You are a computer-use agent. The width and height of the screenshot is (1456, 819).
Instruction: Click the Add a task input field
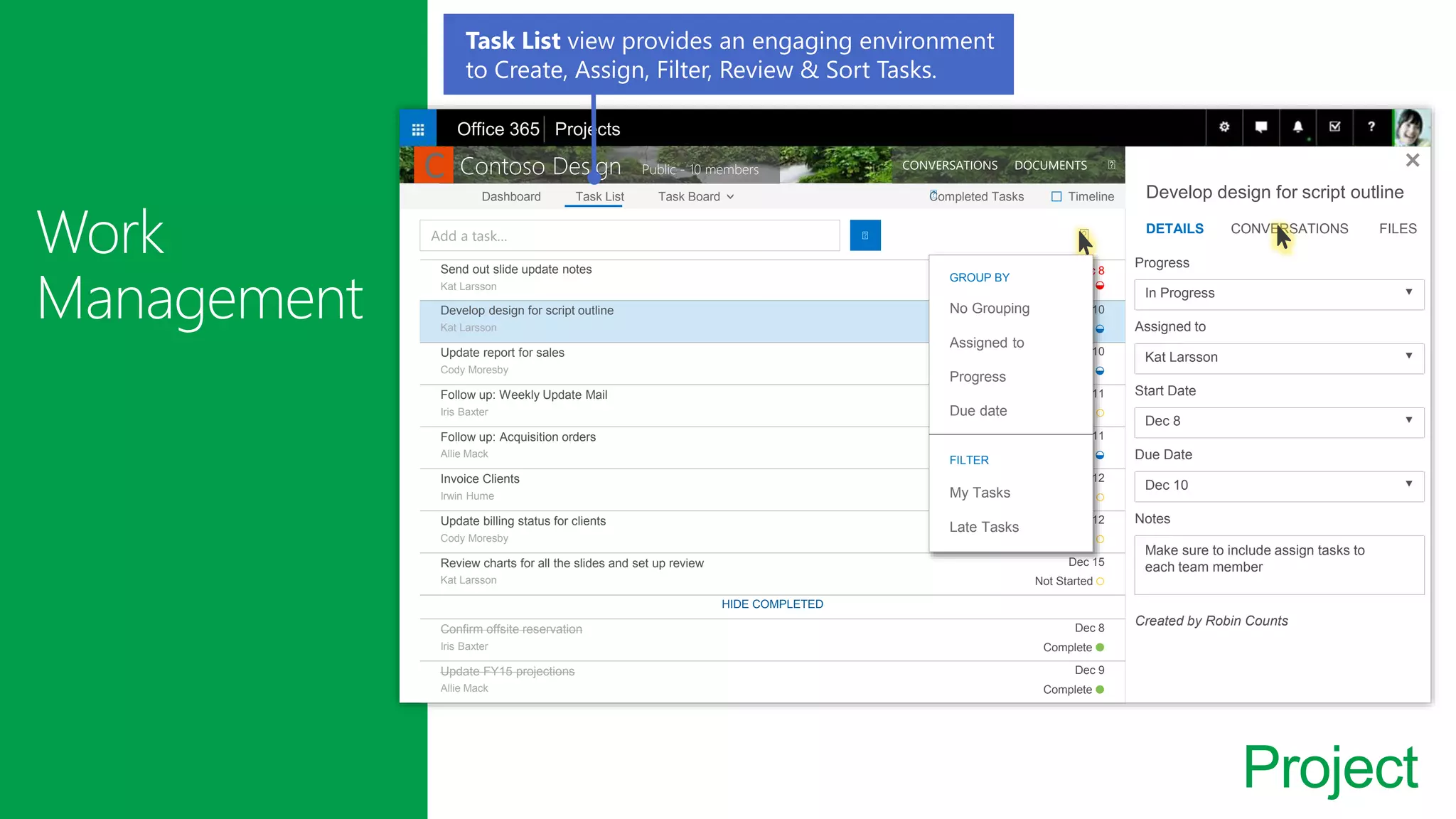pyautogui.click(x=629, y=236)
